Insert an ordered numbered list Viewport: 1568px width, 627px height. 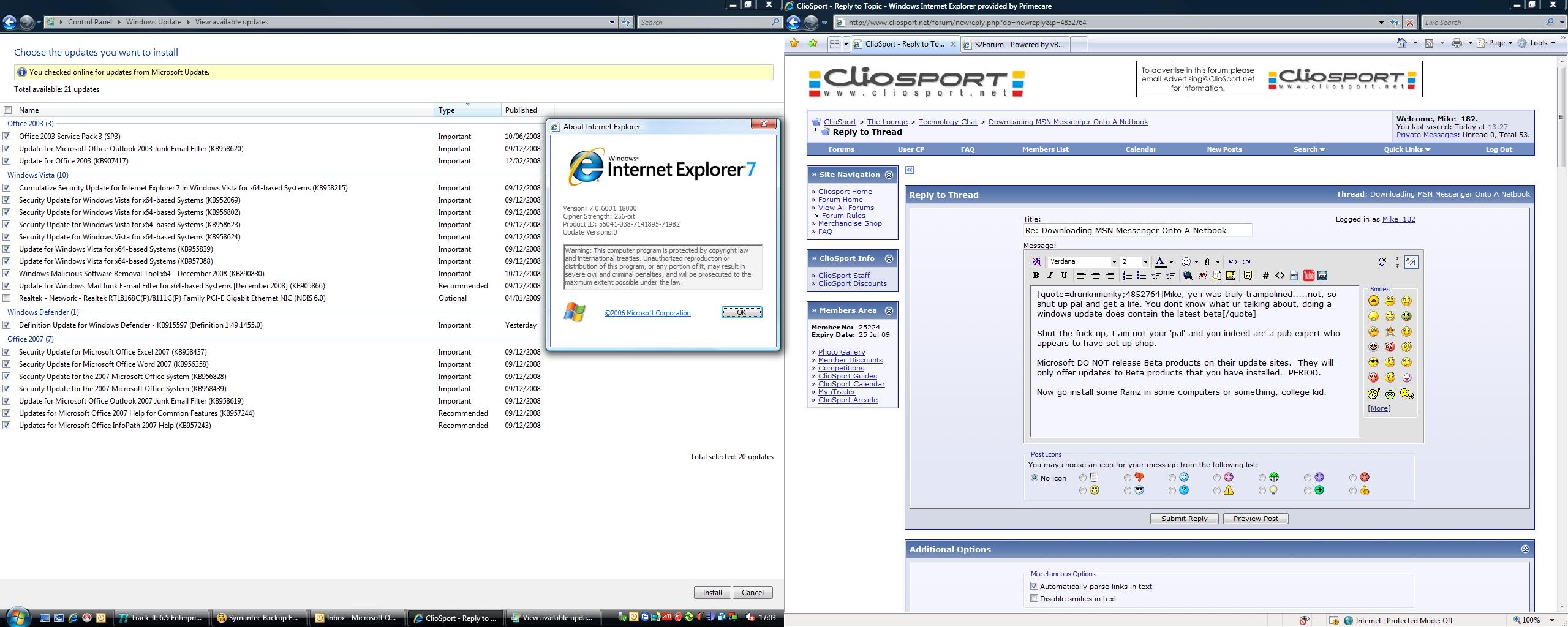point(1127,276)
